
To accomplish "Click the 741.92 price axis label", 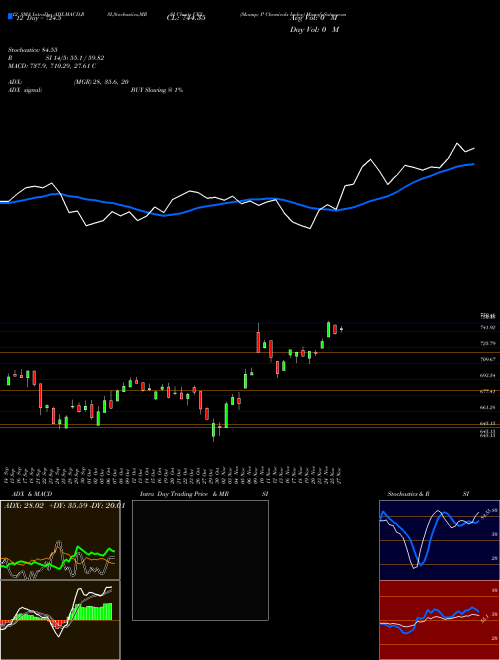I will 488,327.
